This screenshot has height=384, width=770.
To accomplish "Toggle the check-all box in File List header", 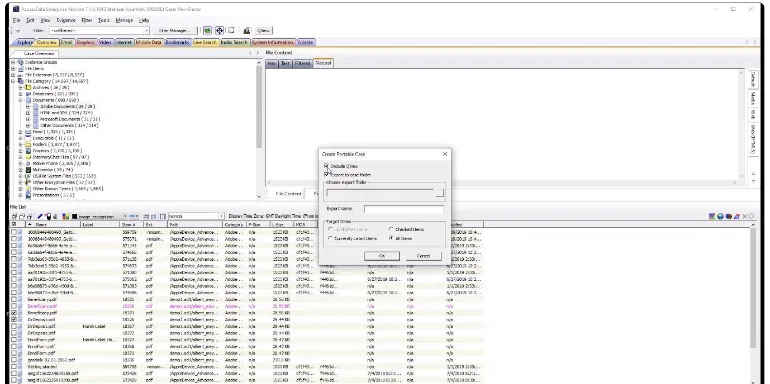I will point(14,224).
